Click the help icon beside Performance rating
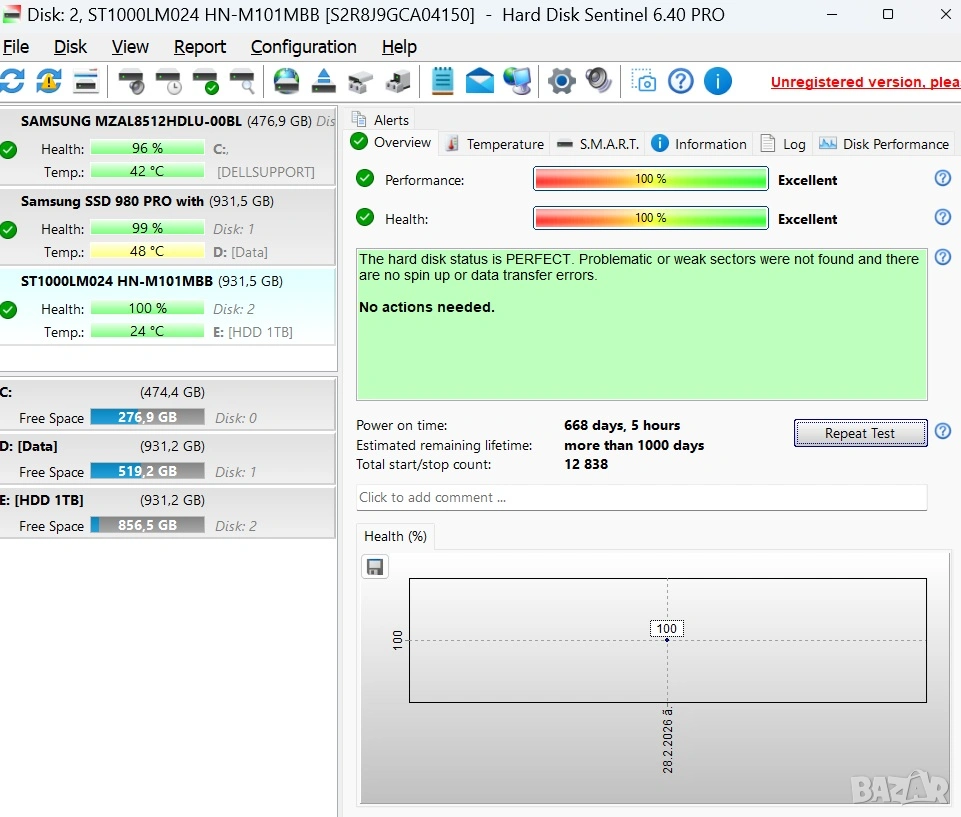The width and height of the screenshot is (961, 817). click(942, 179)
